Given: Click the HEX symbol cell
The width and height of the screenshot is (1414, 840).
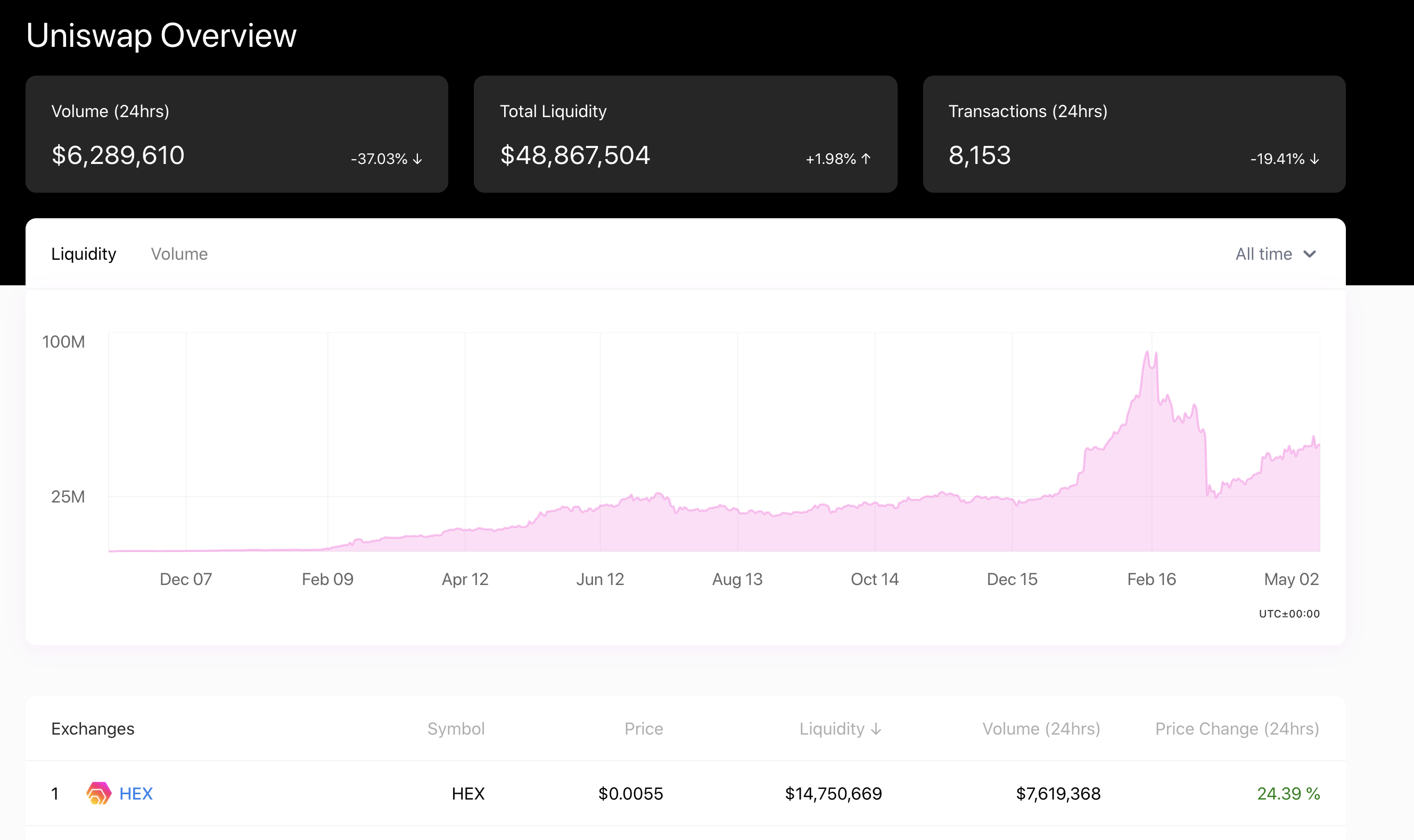Looking at the screenshot, I should click(468, 794).
